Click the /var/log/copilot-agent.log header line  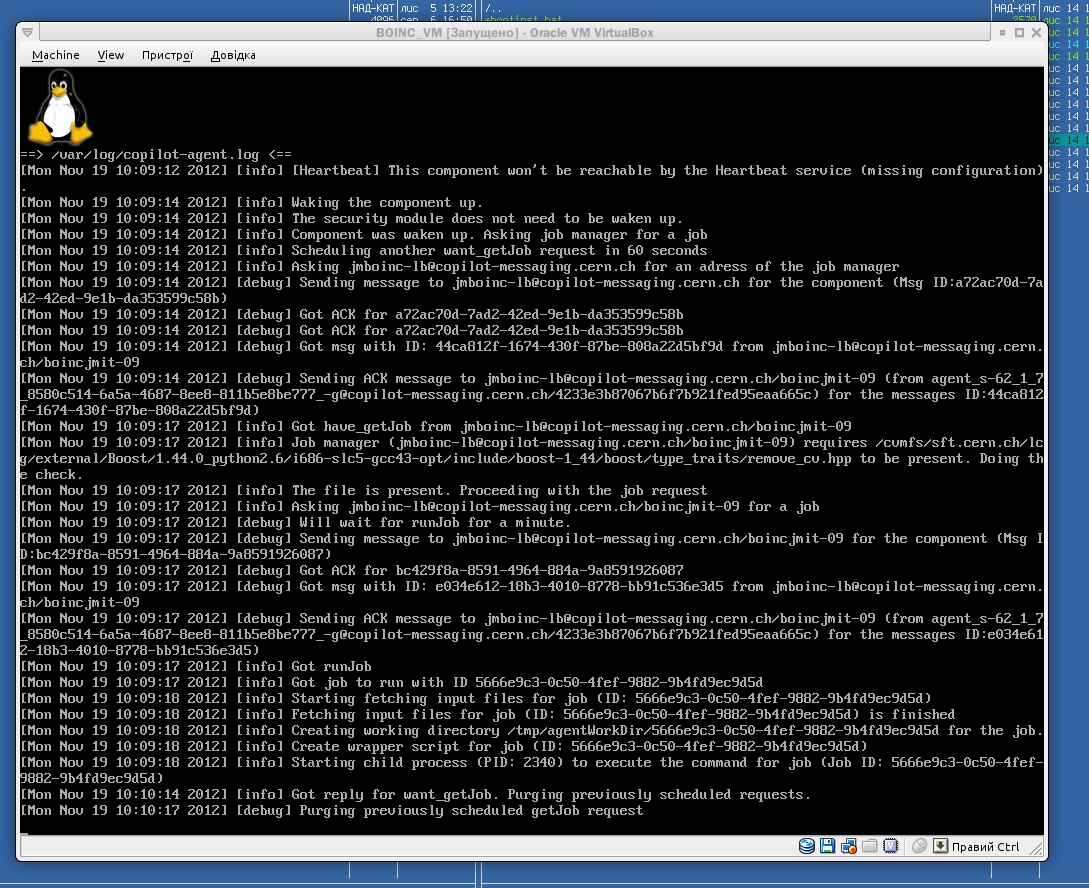[156, 155]
